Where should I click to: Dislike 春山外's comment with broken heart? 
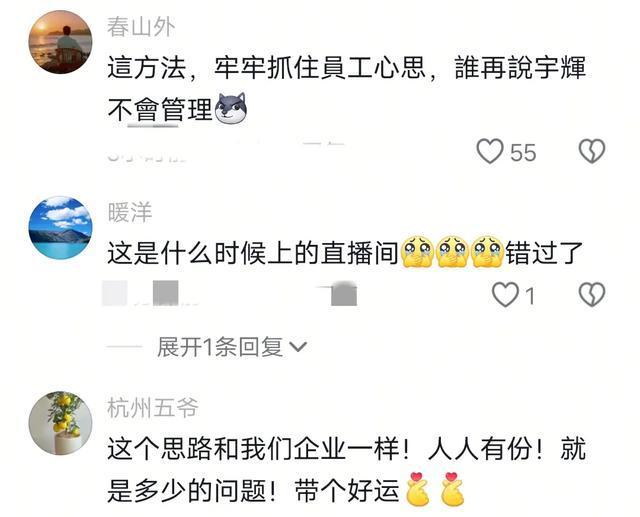pyautogui.click(x=592, y=151)
